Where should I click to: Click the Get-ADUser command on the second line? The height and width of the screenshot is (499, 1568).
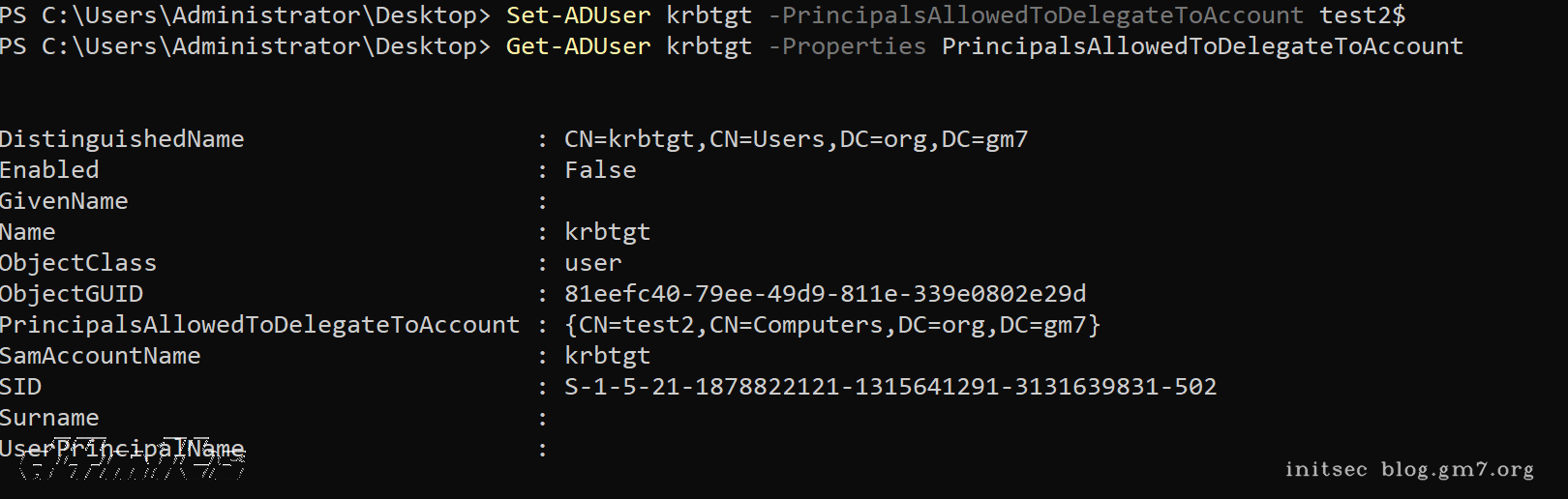(578, 46)
